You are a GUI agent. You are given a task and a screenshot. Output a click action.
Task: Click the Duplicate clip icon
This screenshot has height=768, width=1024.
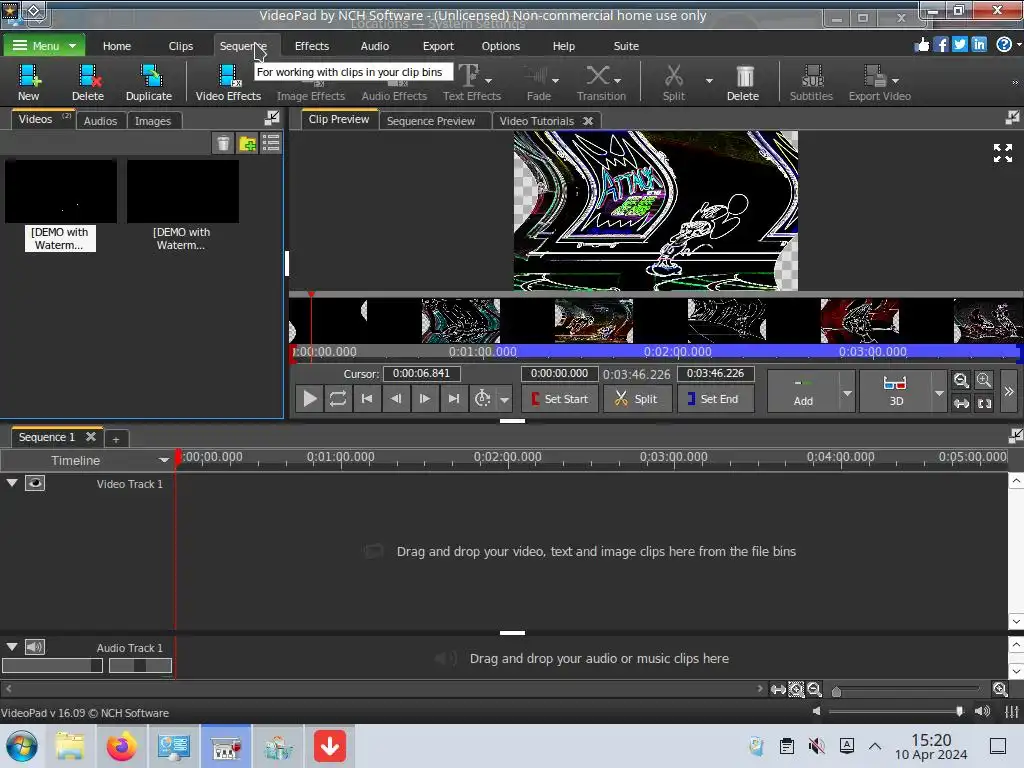point(149,82)
